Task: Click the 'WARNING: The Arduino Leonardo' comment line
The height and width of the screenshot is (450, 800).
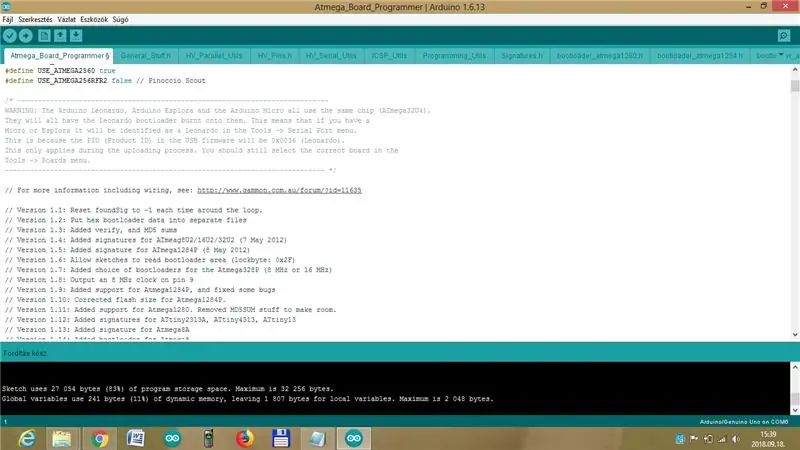Action: [x=218, y=111]
